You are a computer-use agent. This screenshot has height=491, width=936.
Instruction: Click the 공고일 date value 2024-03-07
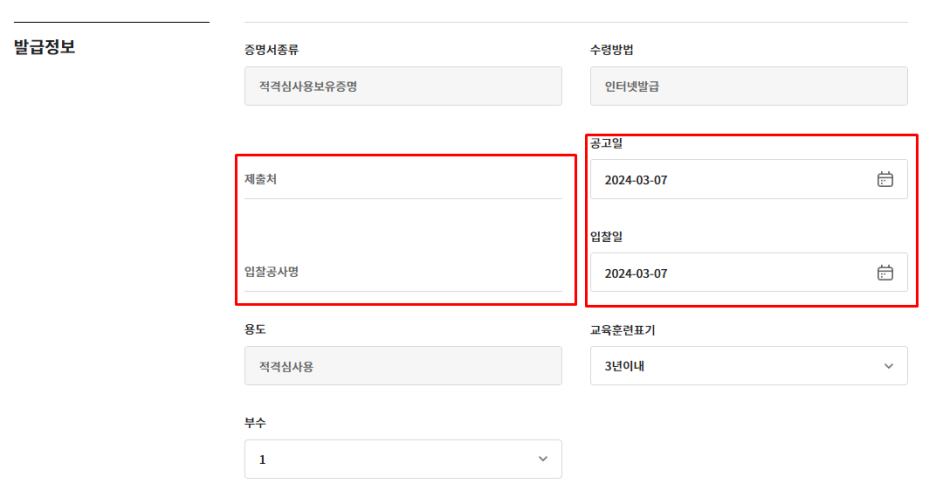pyautogui.click(x=636, y=181)
